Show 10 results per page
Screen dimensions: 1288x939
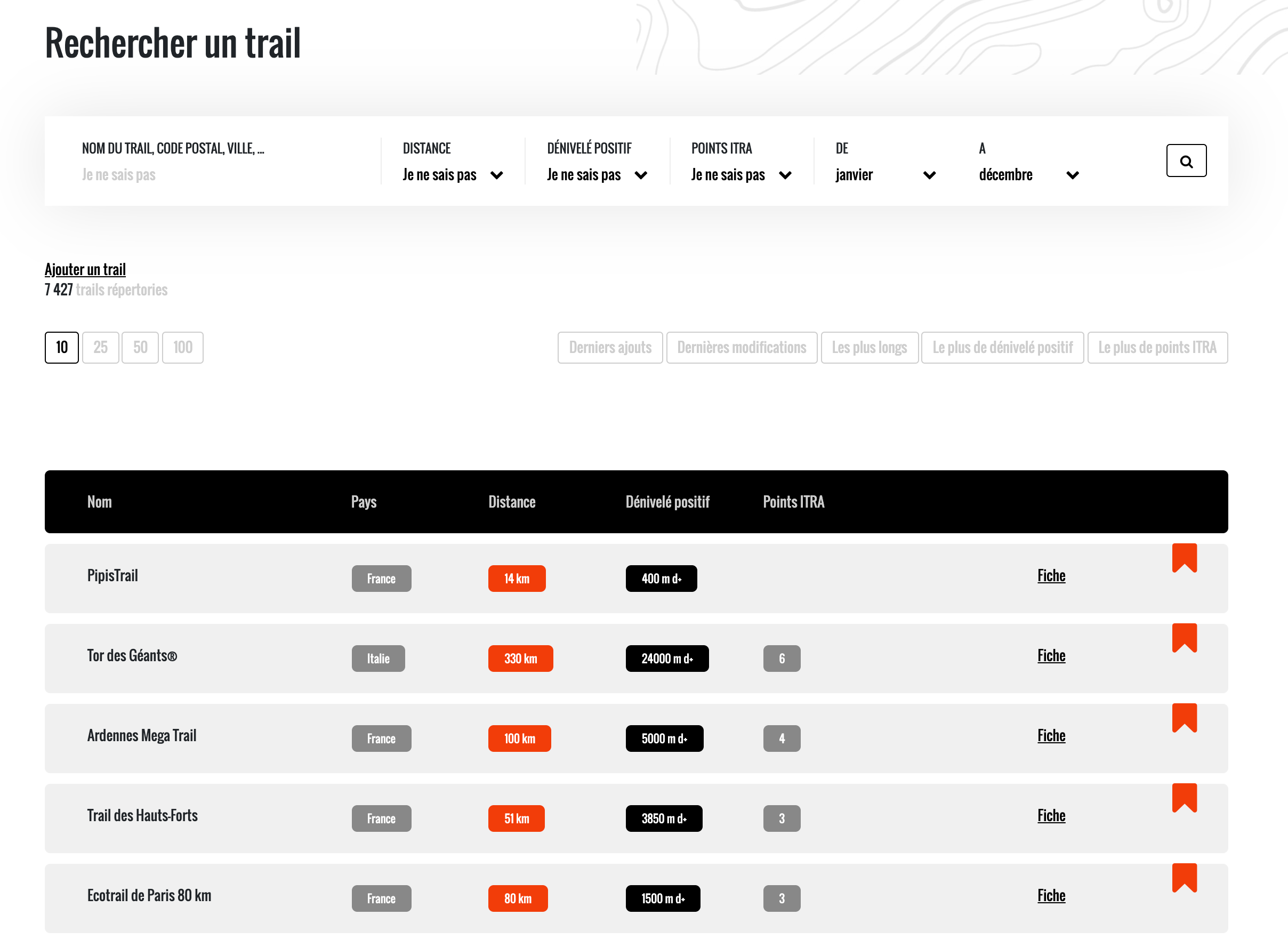pyautogui.click(x=61, y=347)
